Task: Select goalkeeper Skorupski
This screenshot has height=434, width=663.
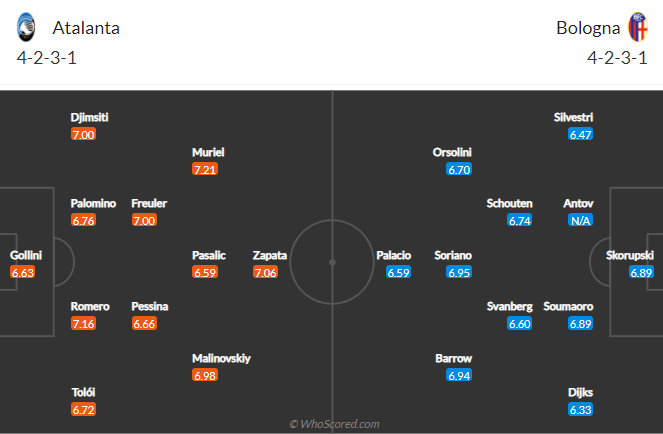Action: pyautogui.click(x=630, y=255)
